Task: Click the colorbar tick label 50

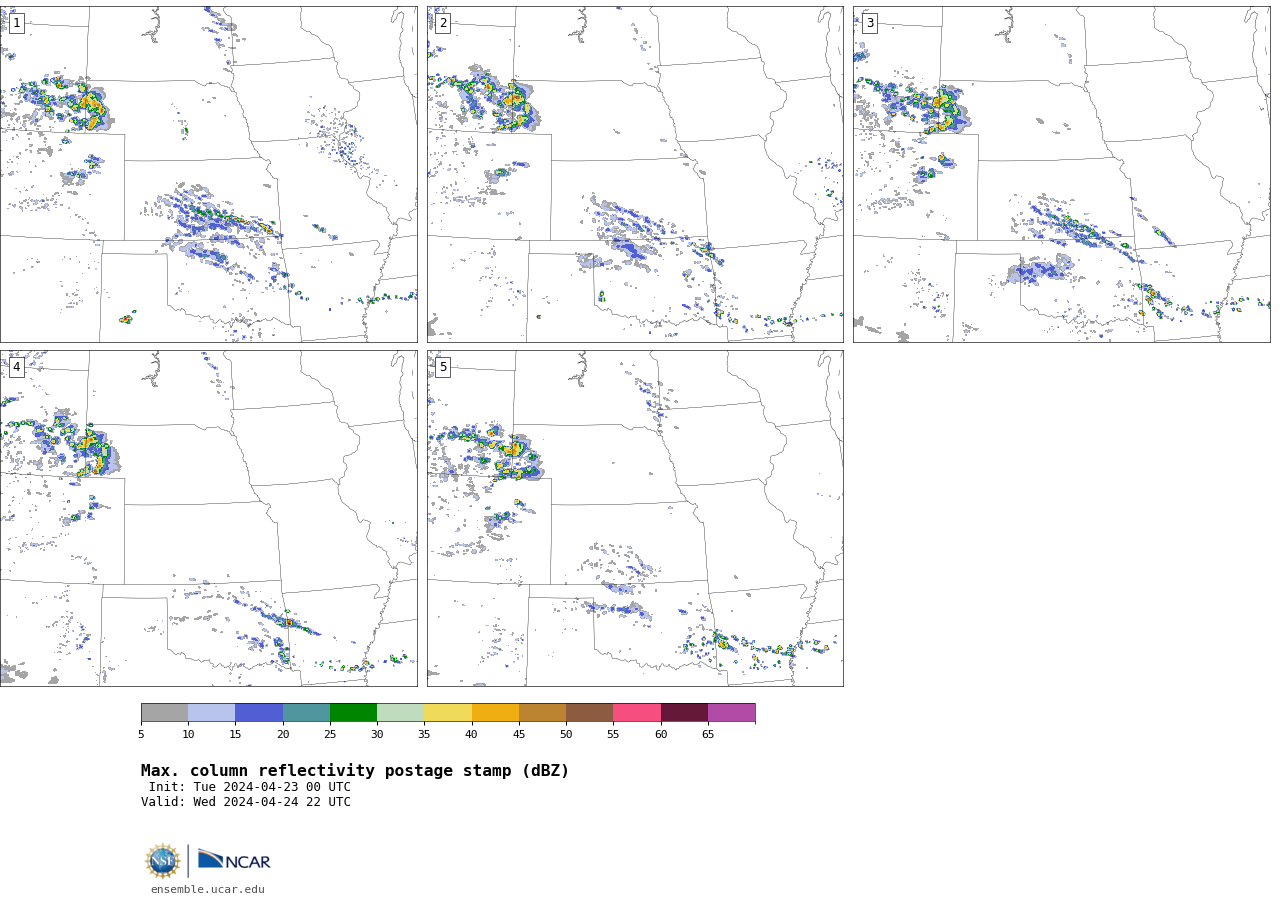Action: pyautogui.click(x=566, y=735)
